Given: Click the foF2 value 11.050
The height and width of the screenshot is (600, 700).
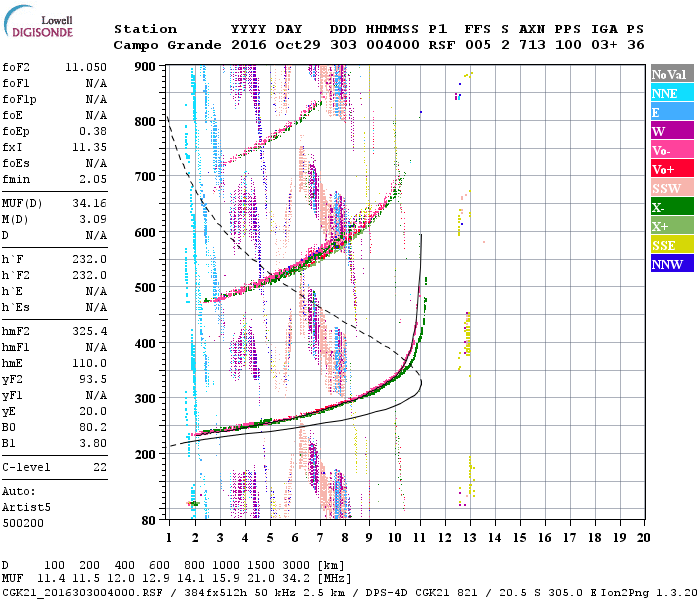Looking at the screenshot, I should click(x=86, y=67).
